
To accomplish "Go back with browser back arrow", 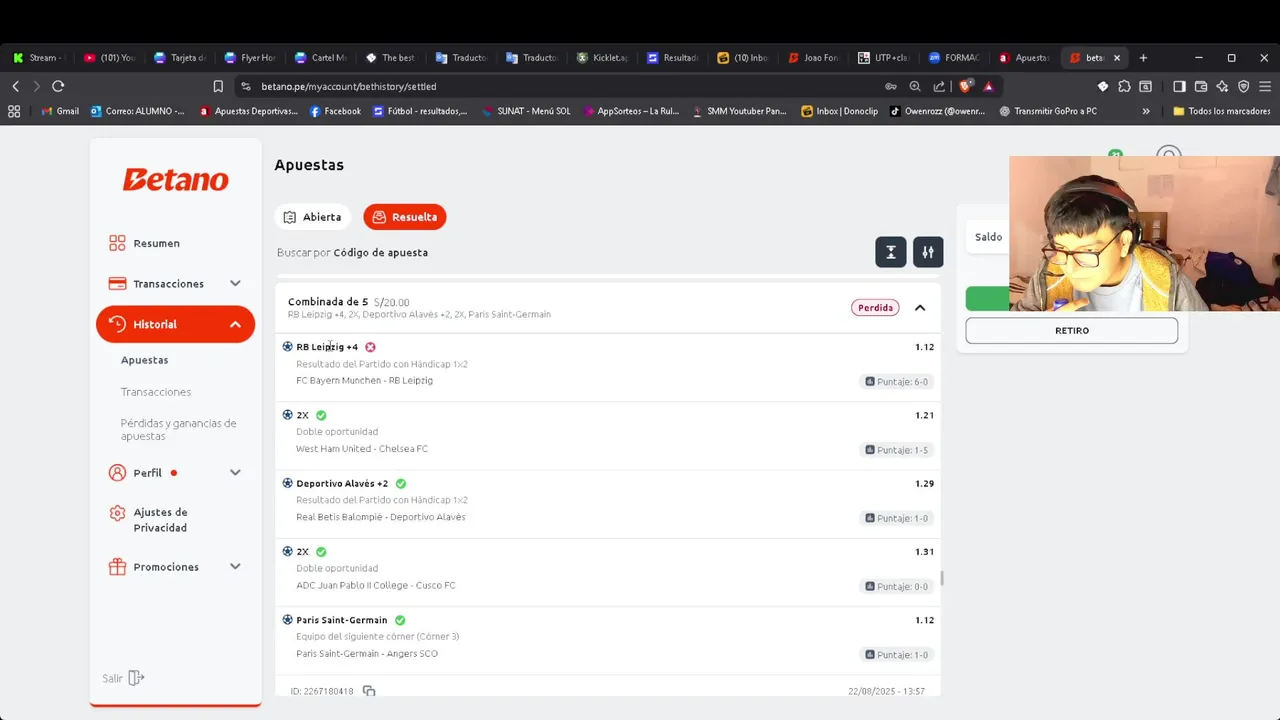I will [15, 86].
